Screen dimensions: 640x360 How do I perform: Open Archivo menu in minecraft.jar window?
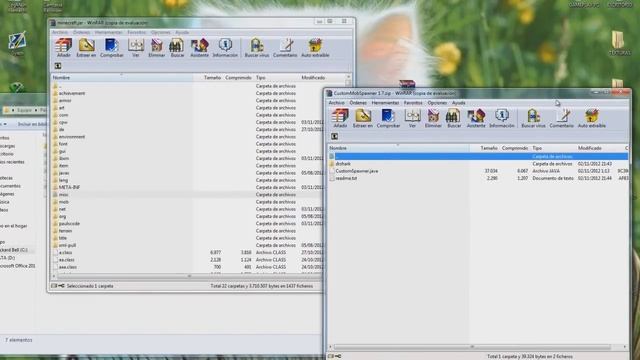pos(60,32)
